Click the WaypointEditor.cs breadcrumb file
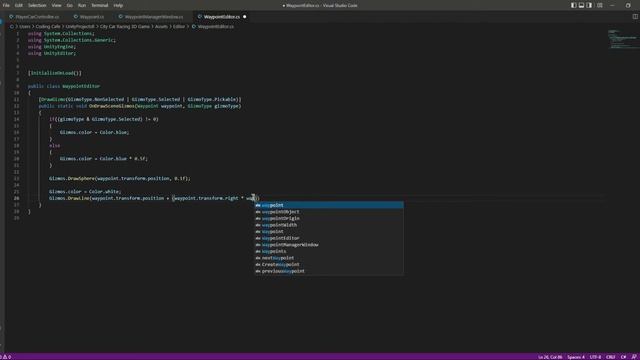Image resolution: width=640 pixels, height=360 pixels. [x=216, y=27]
